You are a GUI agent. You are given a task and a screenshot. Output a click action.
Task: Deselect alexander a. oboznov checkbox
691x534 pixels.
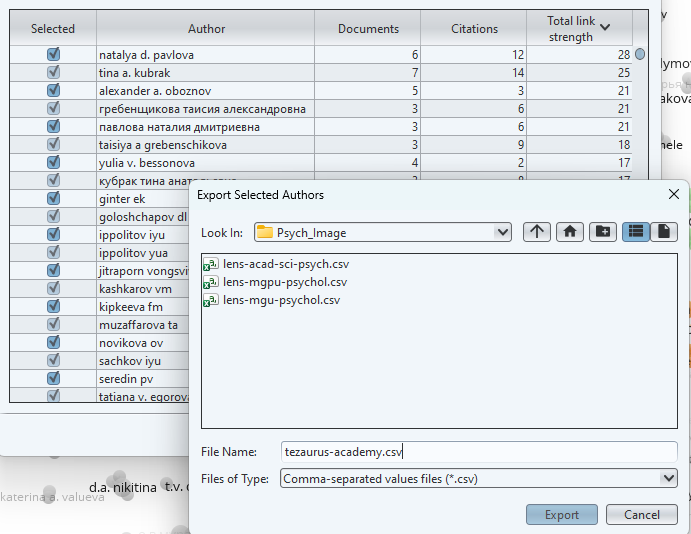53,90
